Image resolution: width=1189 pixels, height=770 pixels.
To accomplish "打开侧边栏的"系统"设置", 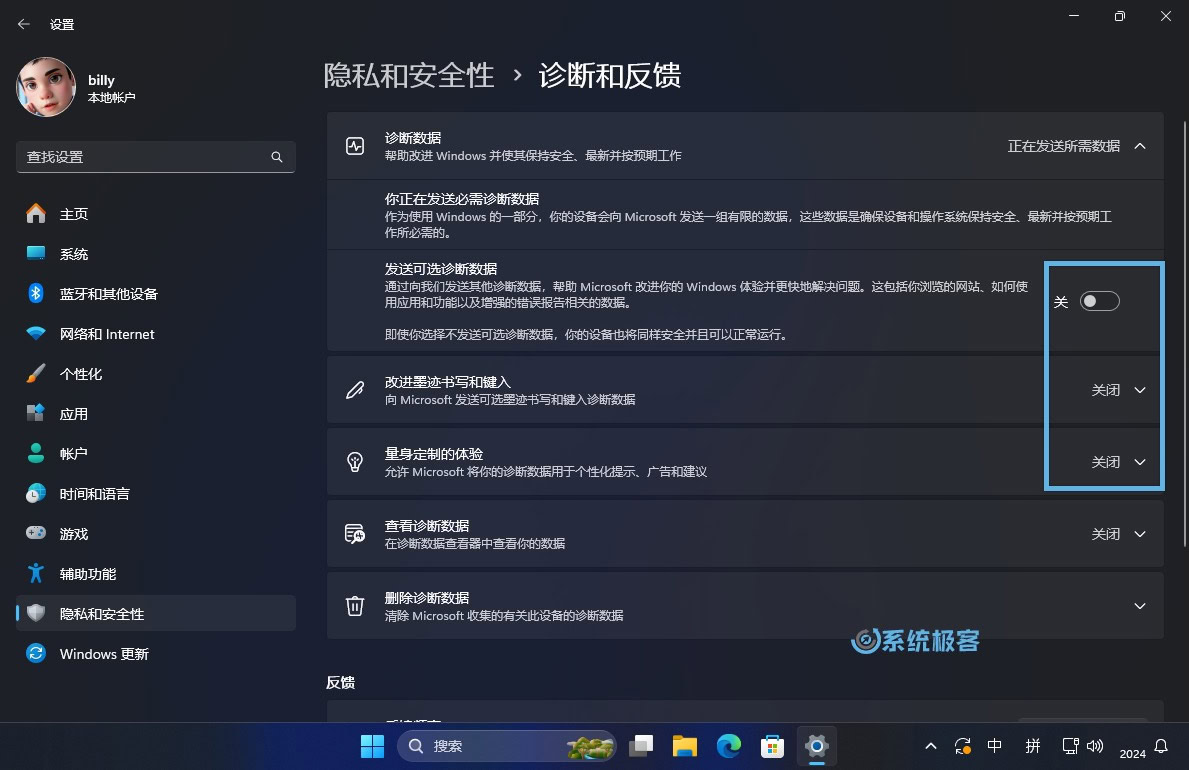I will pyautogui.click(x=73, y=253).
